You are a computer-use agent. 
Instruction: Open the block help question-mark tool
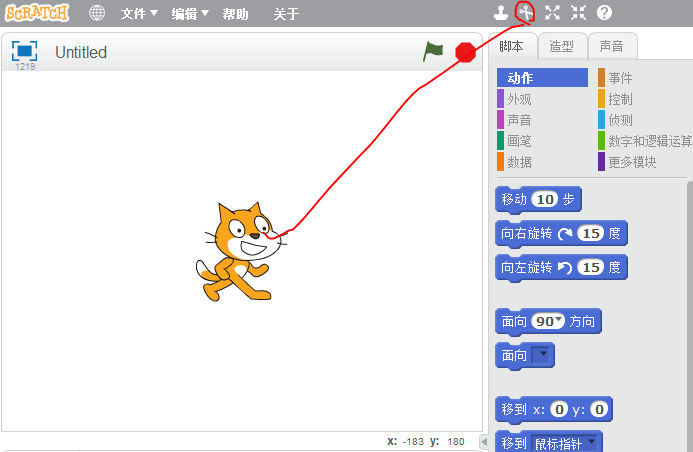click(x=604, y=12)
